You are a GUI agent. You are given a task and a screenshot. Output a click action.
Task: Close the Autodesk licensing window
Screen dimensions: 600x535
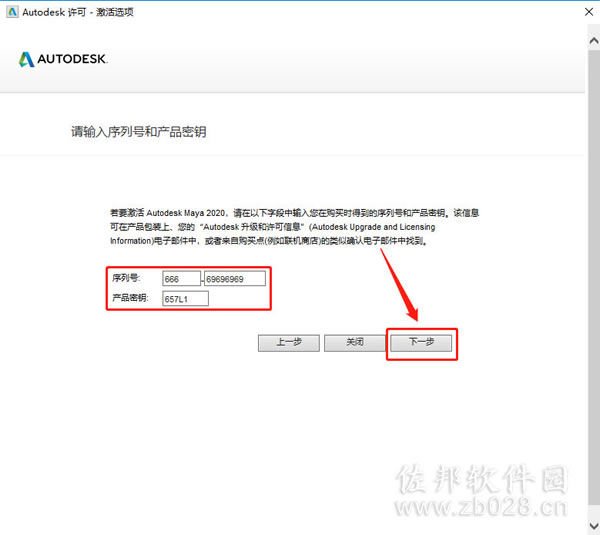pyautogui.click(x=589, y=12)
